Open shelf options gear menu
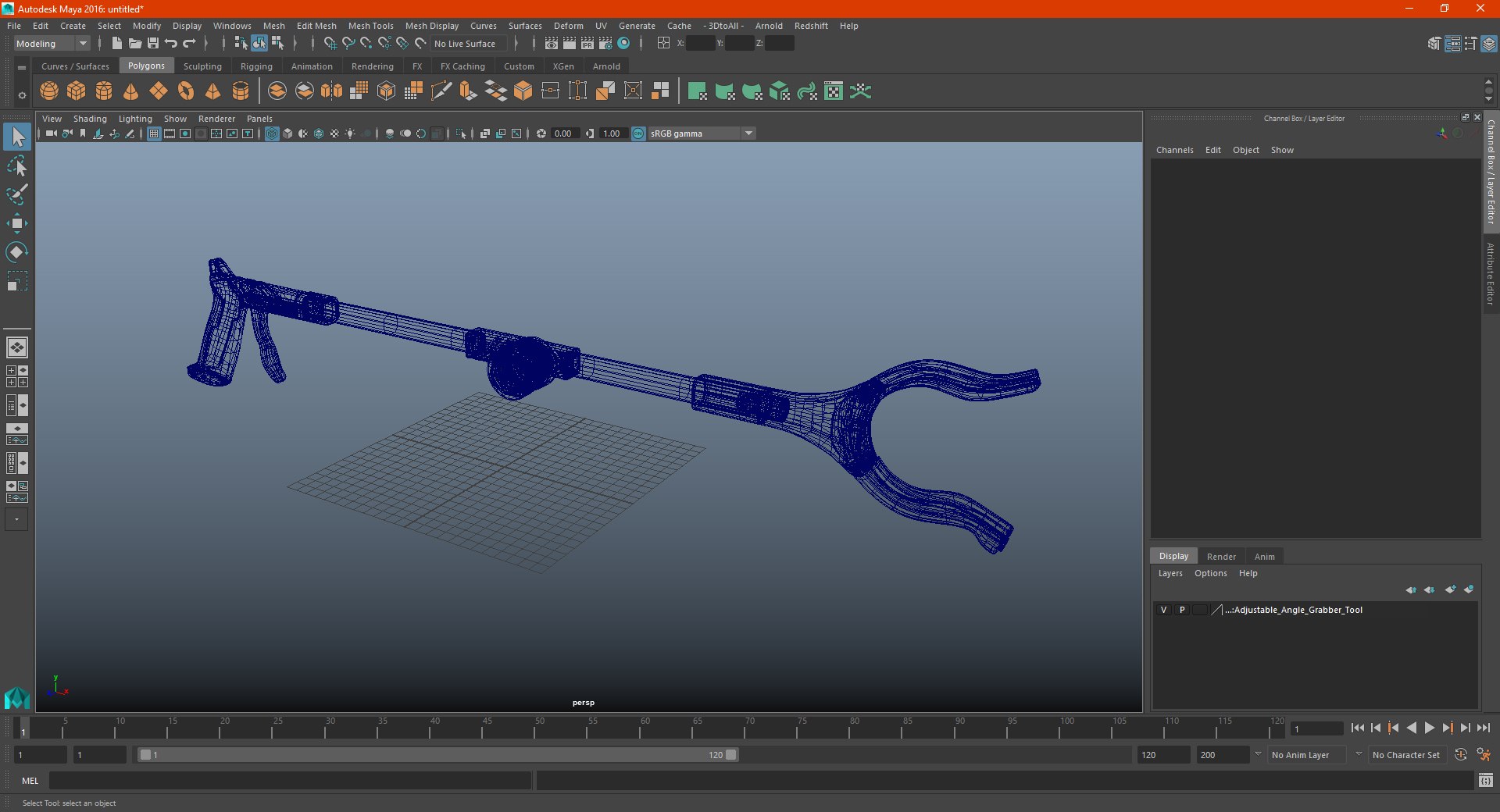Viewport: 1500px width, 812px height. tap(22, 95)
